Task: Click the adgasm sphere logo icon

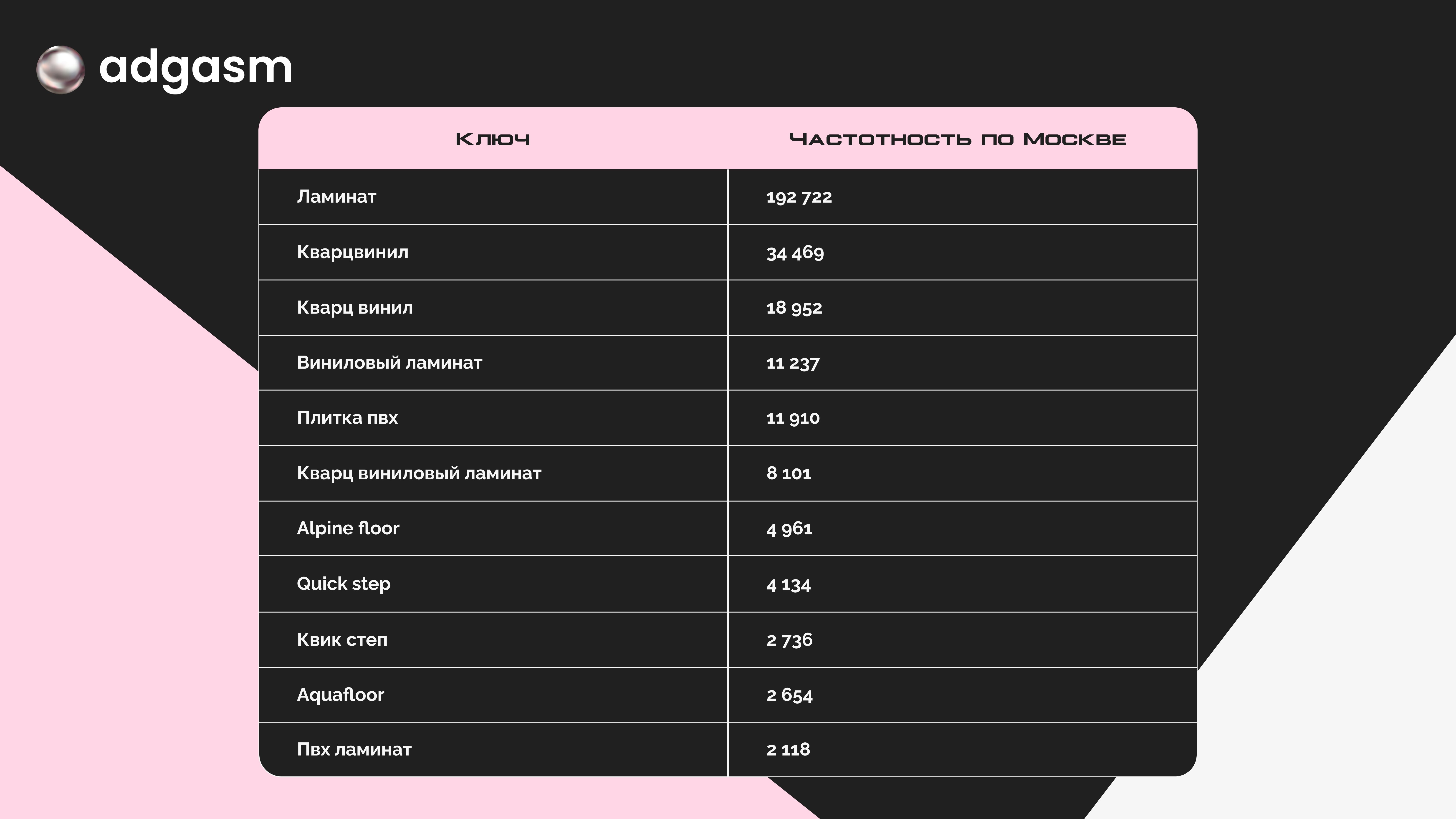Action: point(61,70)
